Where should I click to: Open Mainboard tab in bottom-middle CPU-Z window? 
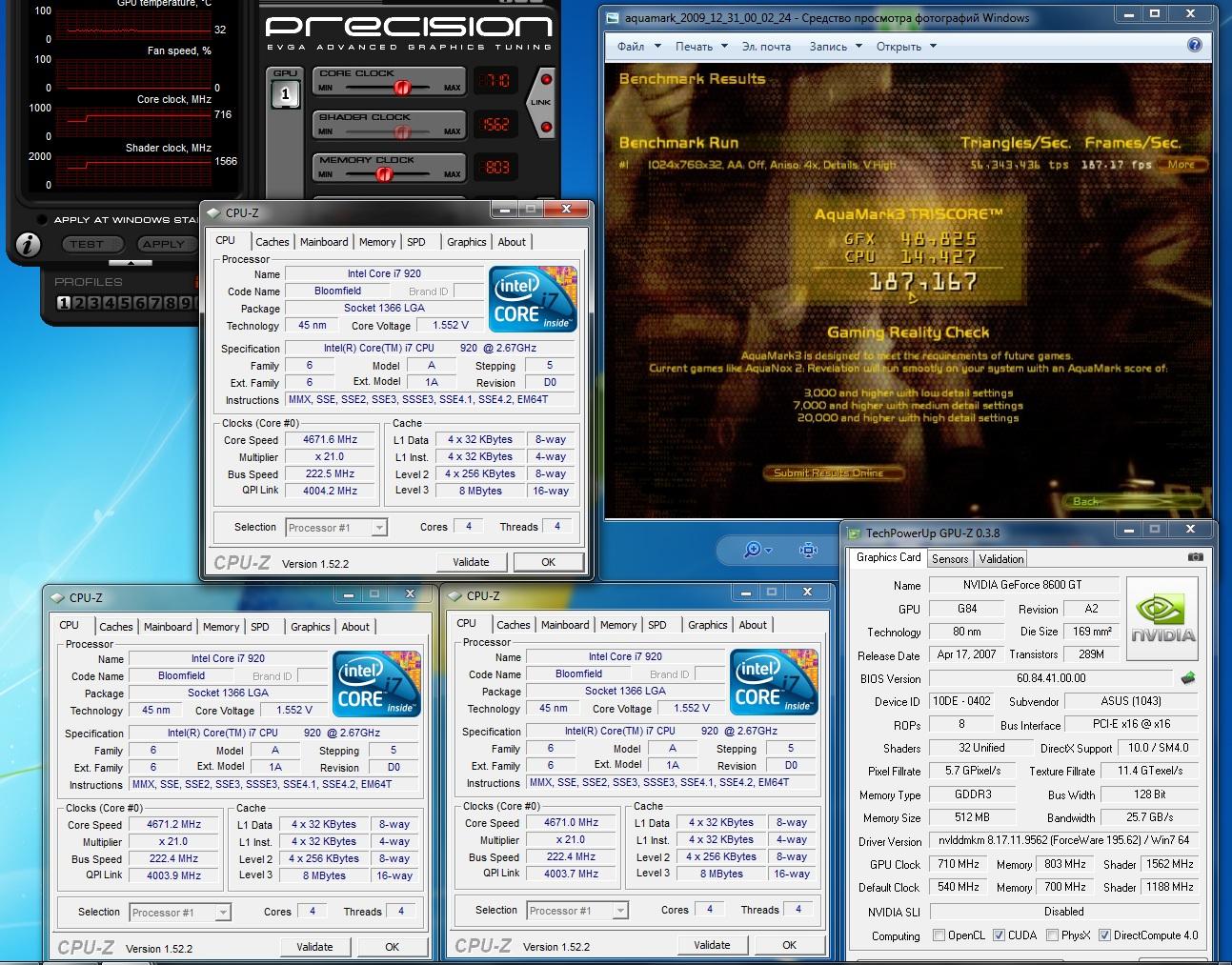565,625
